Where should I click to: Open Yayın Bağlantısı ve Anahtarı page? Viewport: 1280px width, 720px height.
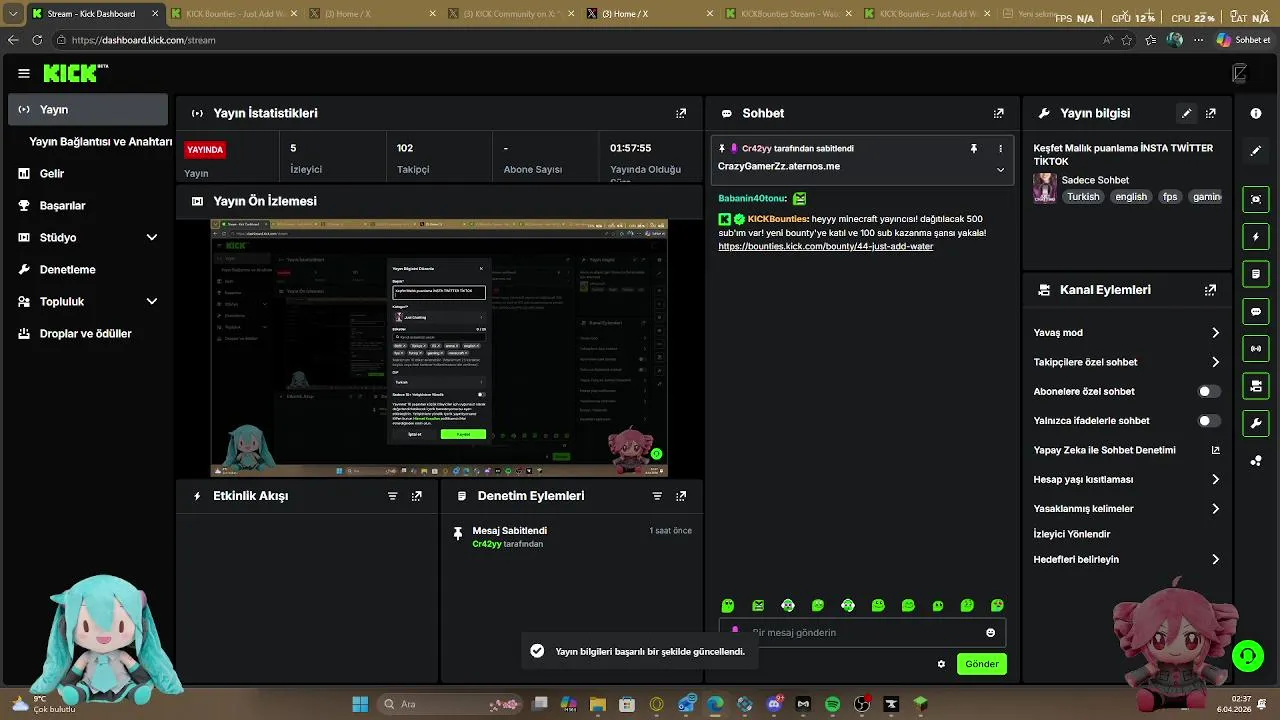(100, 142)
